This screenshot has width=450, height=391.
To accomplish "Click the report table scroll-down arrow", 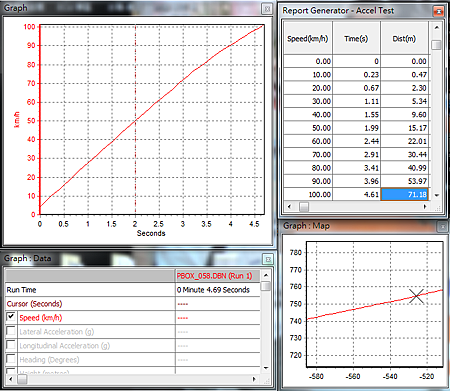I will [x=436, y=195].
